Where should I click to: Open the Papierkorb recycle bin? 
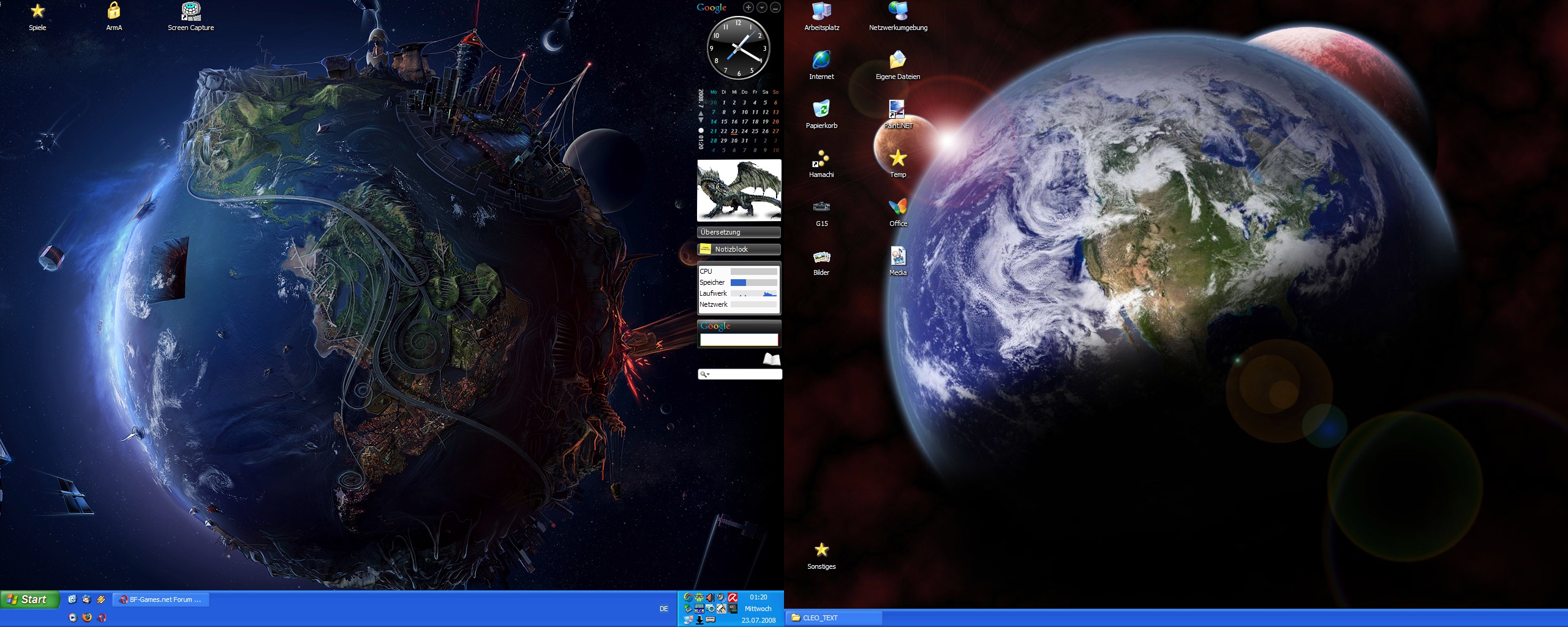[821, 114]
